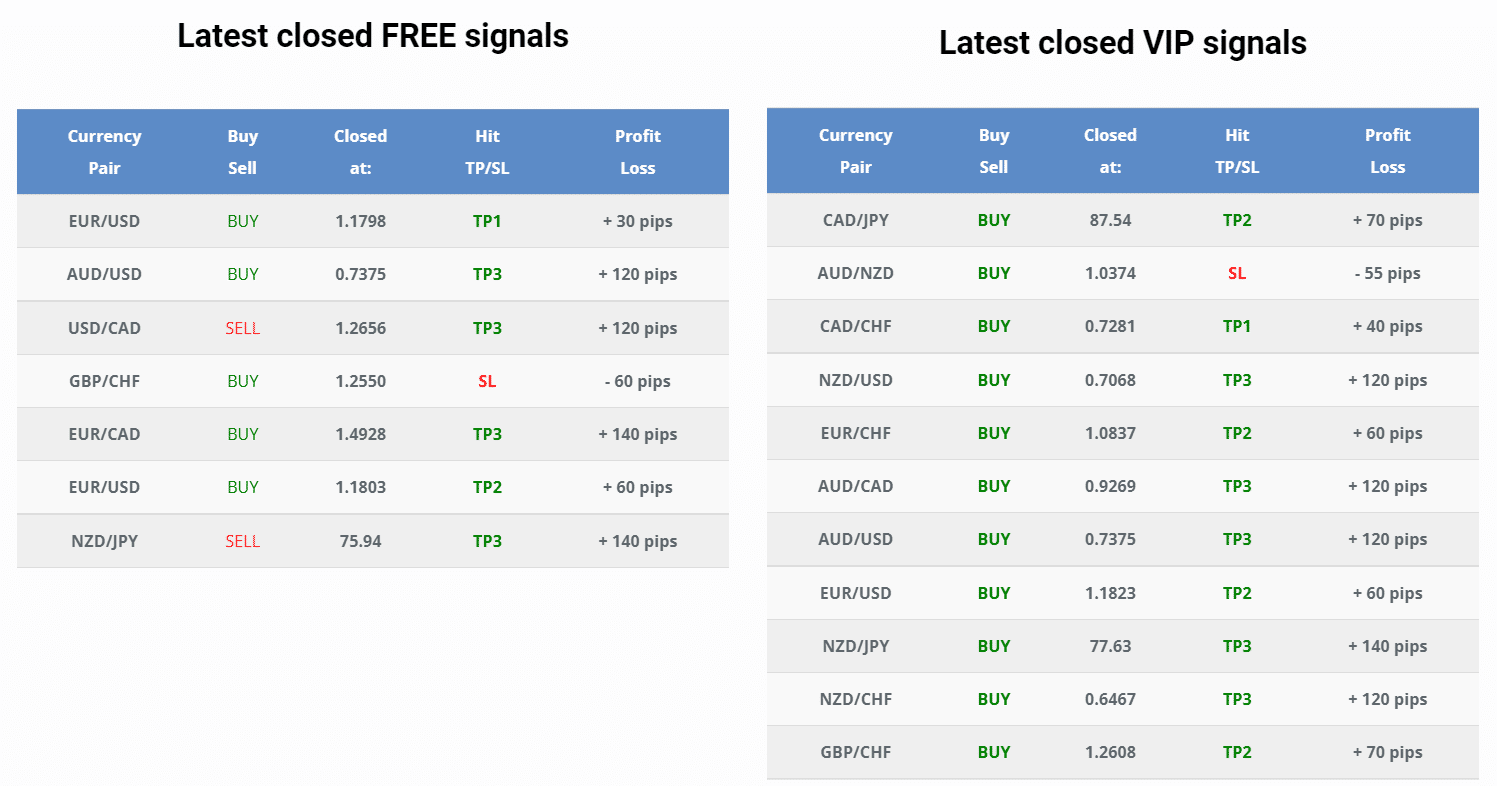Image resolution: width=1497 pixels, height=786 pixels.
Task: Select Currency Pair header in FREE table
Action: [x=104, y=152]
